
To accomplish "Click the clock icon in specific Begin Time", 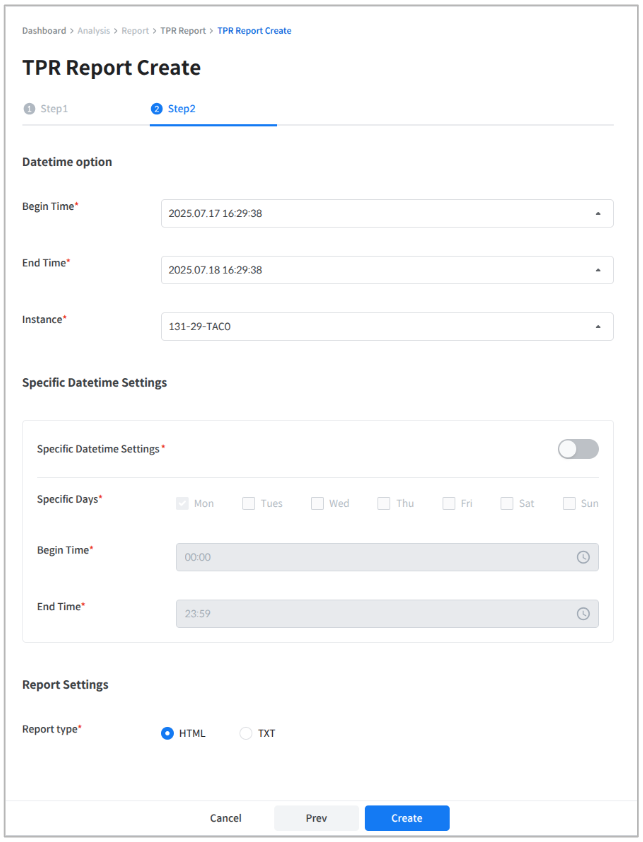I will (x=583, y=557).
